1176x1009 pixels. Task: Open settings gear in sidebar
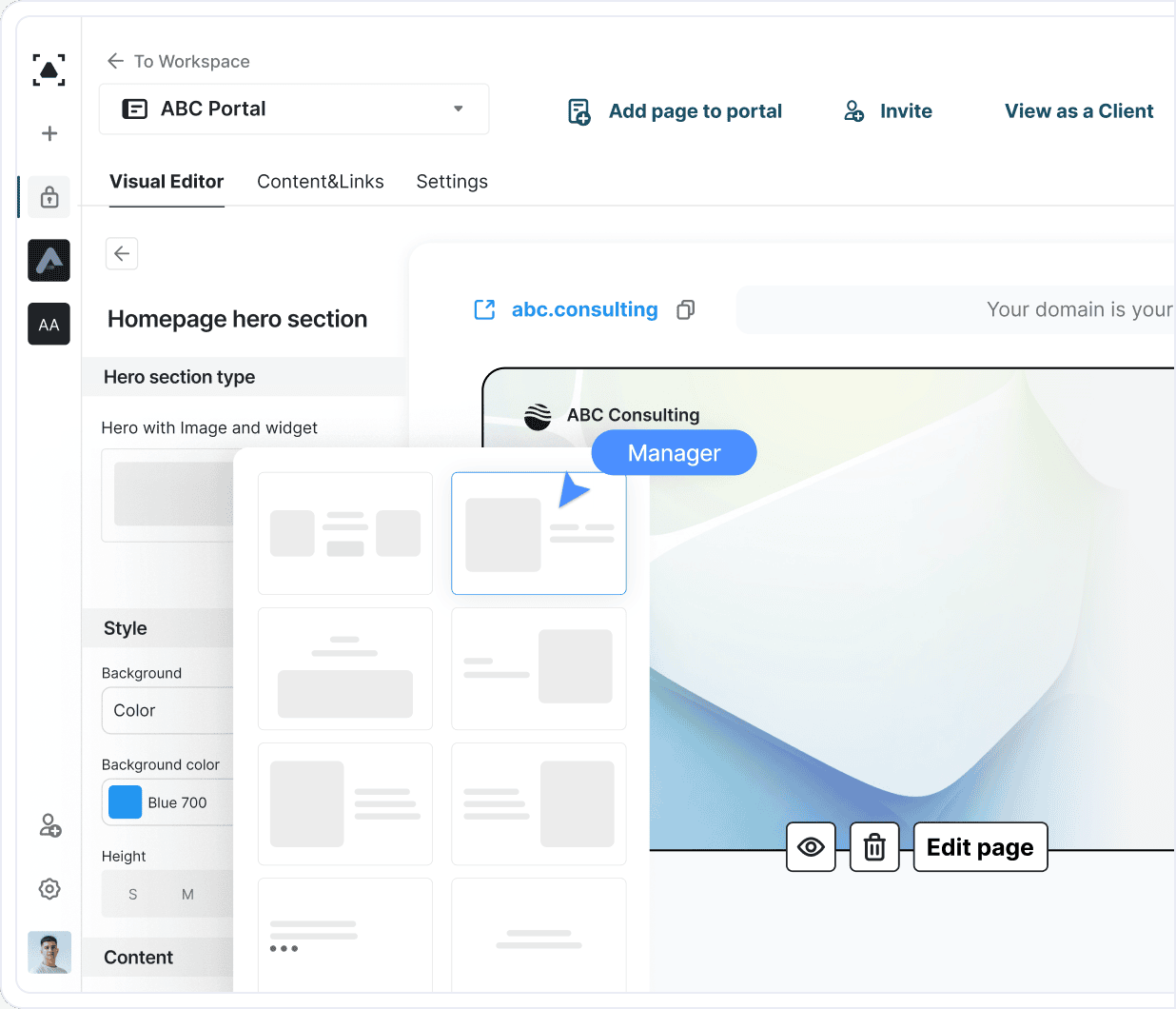click(x=49, y=889)
